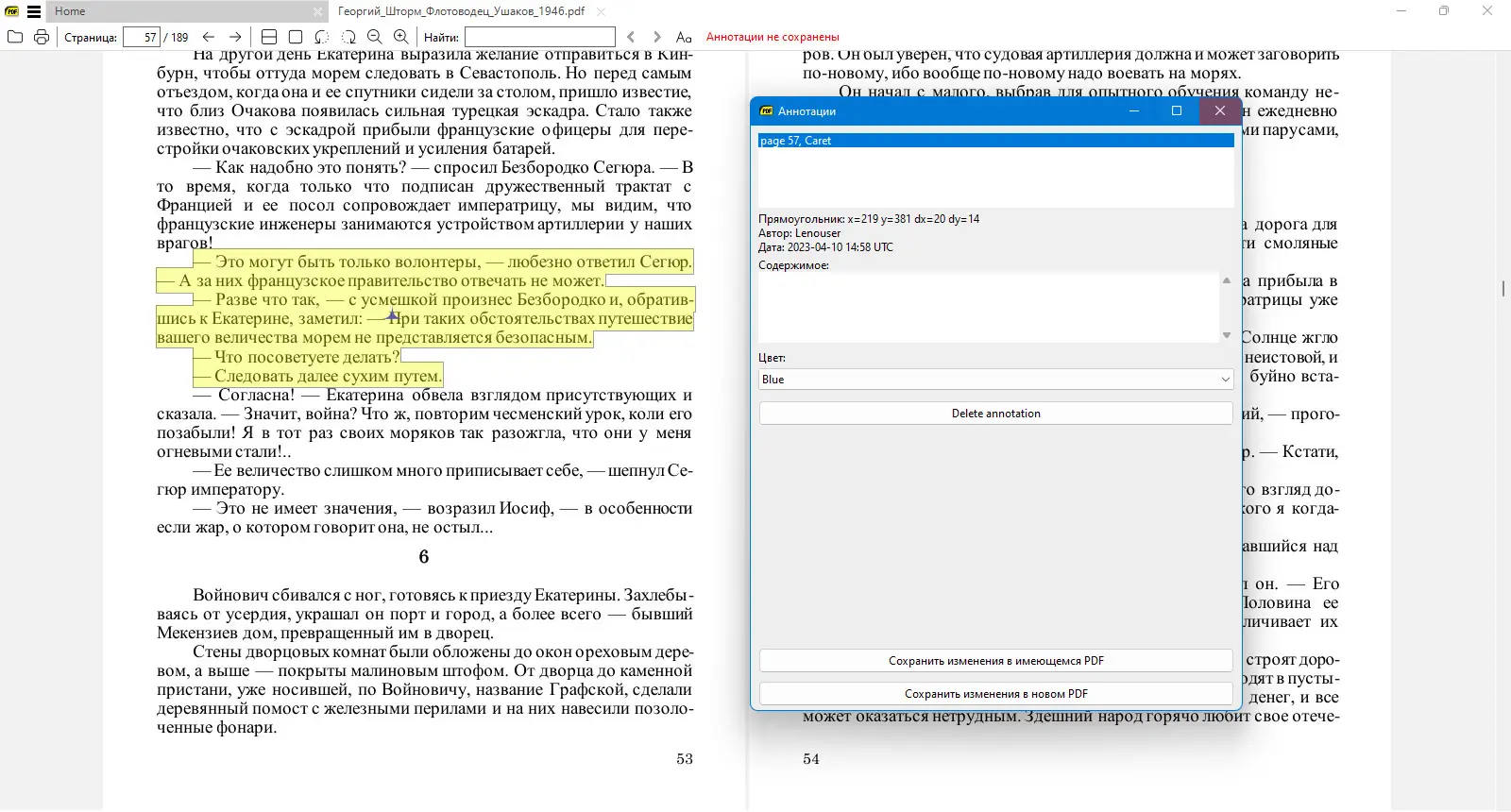Find next search match
Image resolution: width=1511 pixels, height=812 pixels.
tap(657, 37)
